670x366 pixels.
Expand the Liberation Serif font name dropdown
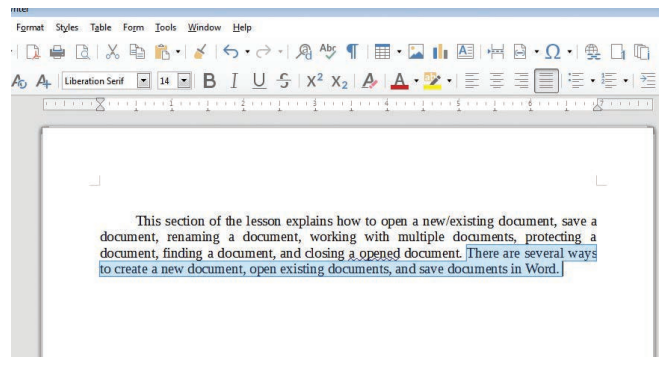(144, 81)
